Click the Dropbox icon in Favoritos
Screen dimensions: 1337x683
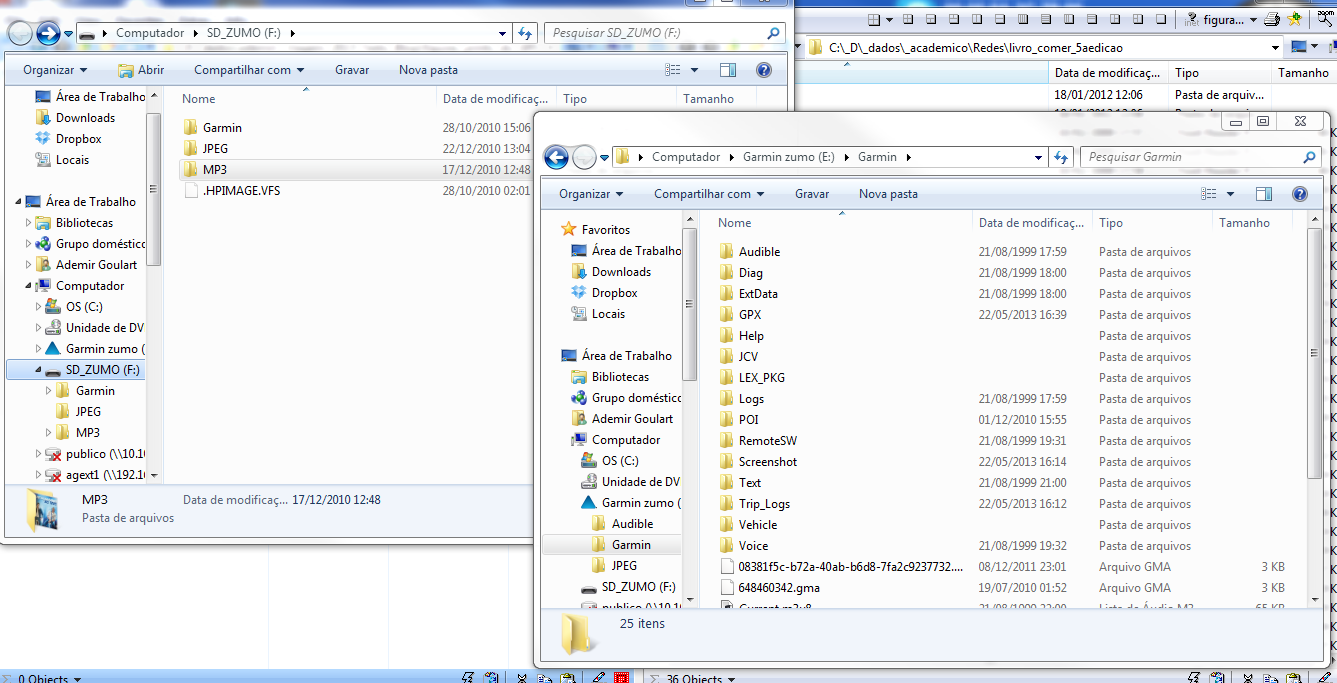pos(578,293)
